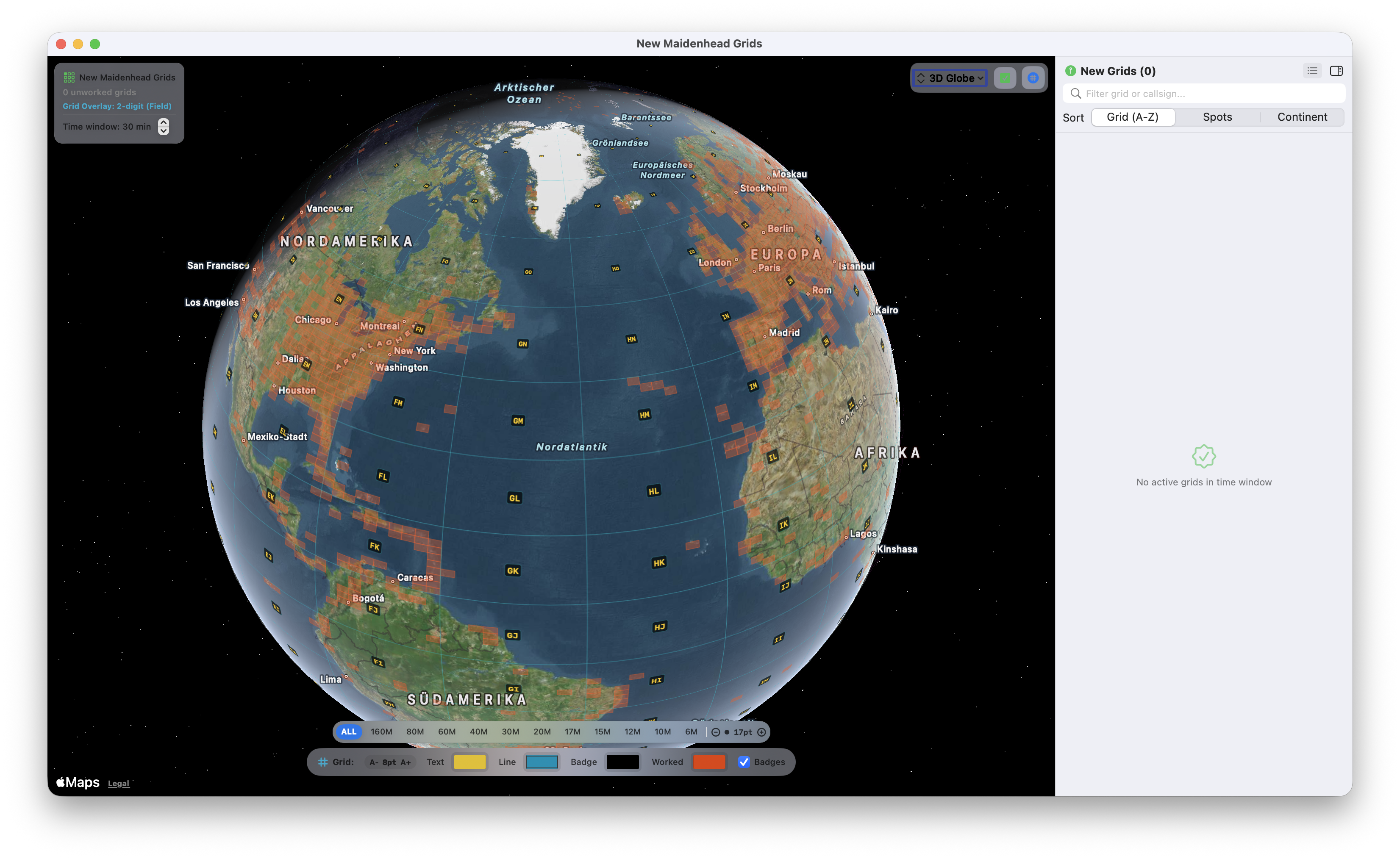Select the 10M band filter
The image size is (1400, 859).
click(x=663, y=732)
